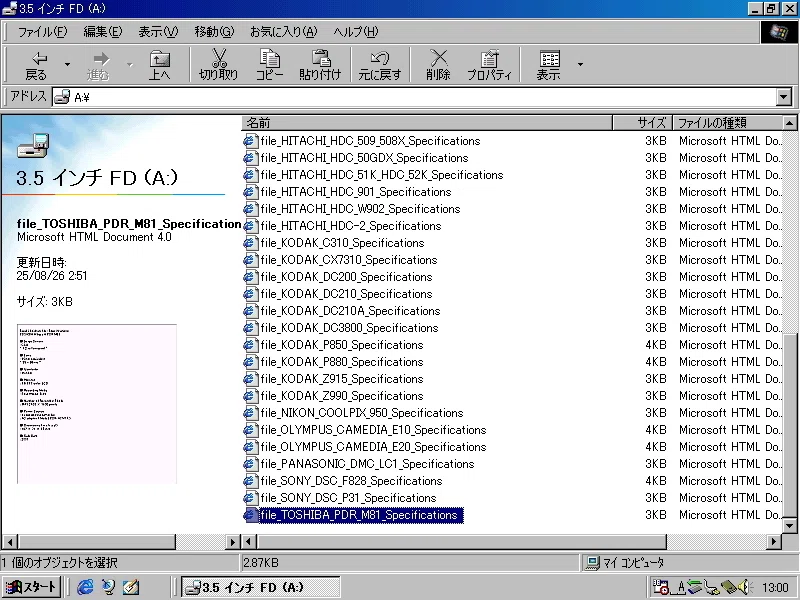The height and width of the screenshot is (600, 800).
Task: Click the address field showing A:¥
Action: pyautogui.click(x=414, y=97)
